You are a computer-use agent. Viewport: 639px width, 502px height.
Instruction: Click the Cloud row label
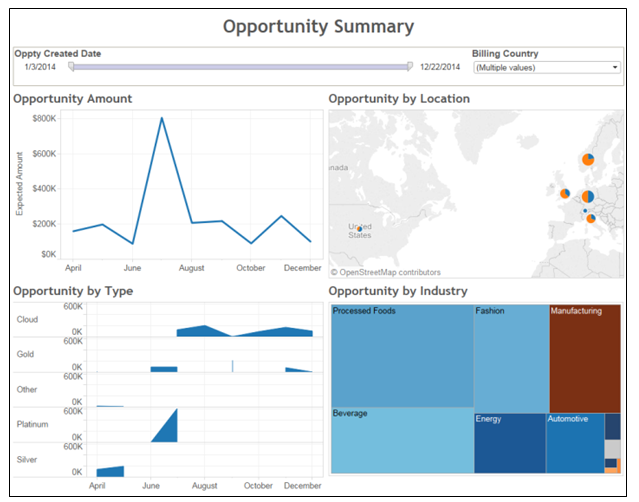(x=27, y=319)
